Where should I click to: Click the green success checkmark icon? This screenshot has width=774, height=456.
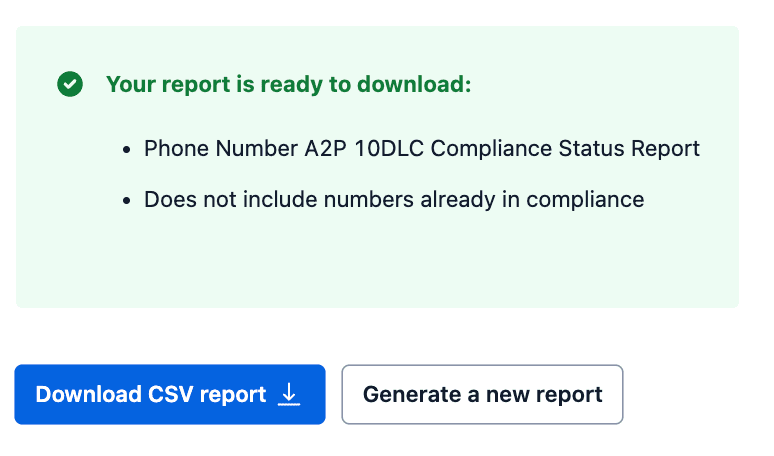[x=70, y=85]
